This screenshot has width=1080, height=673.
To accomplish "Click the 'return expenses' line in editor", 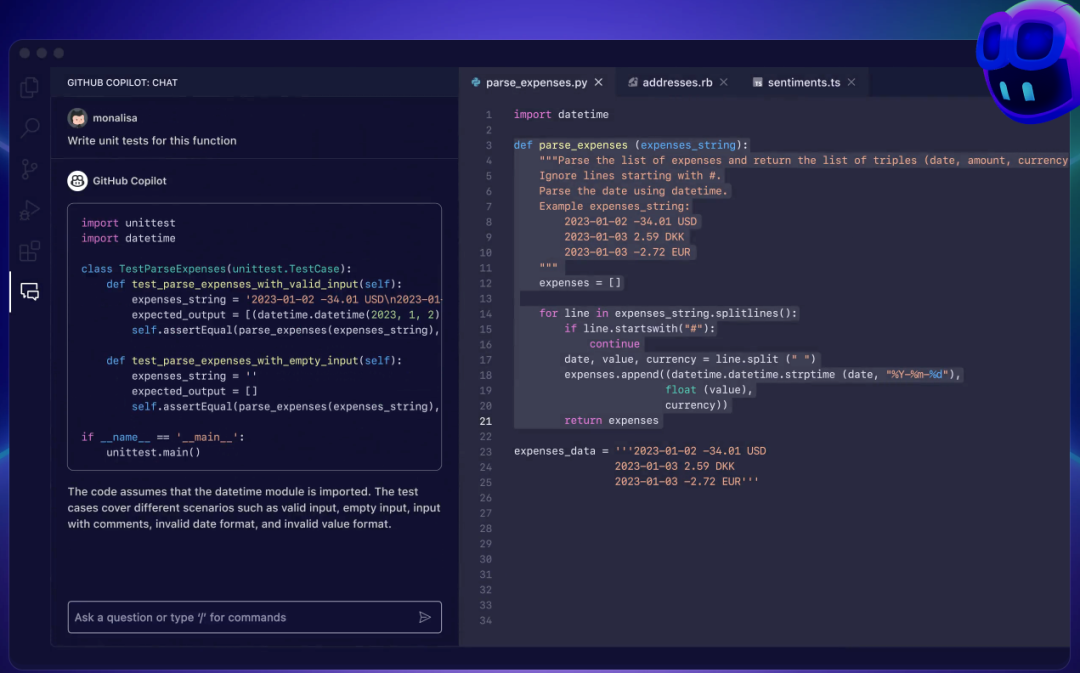I will point(611,421).
